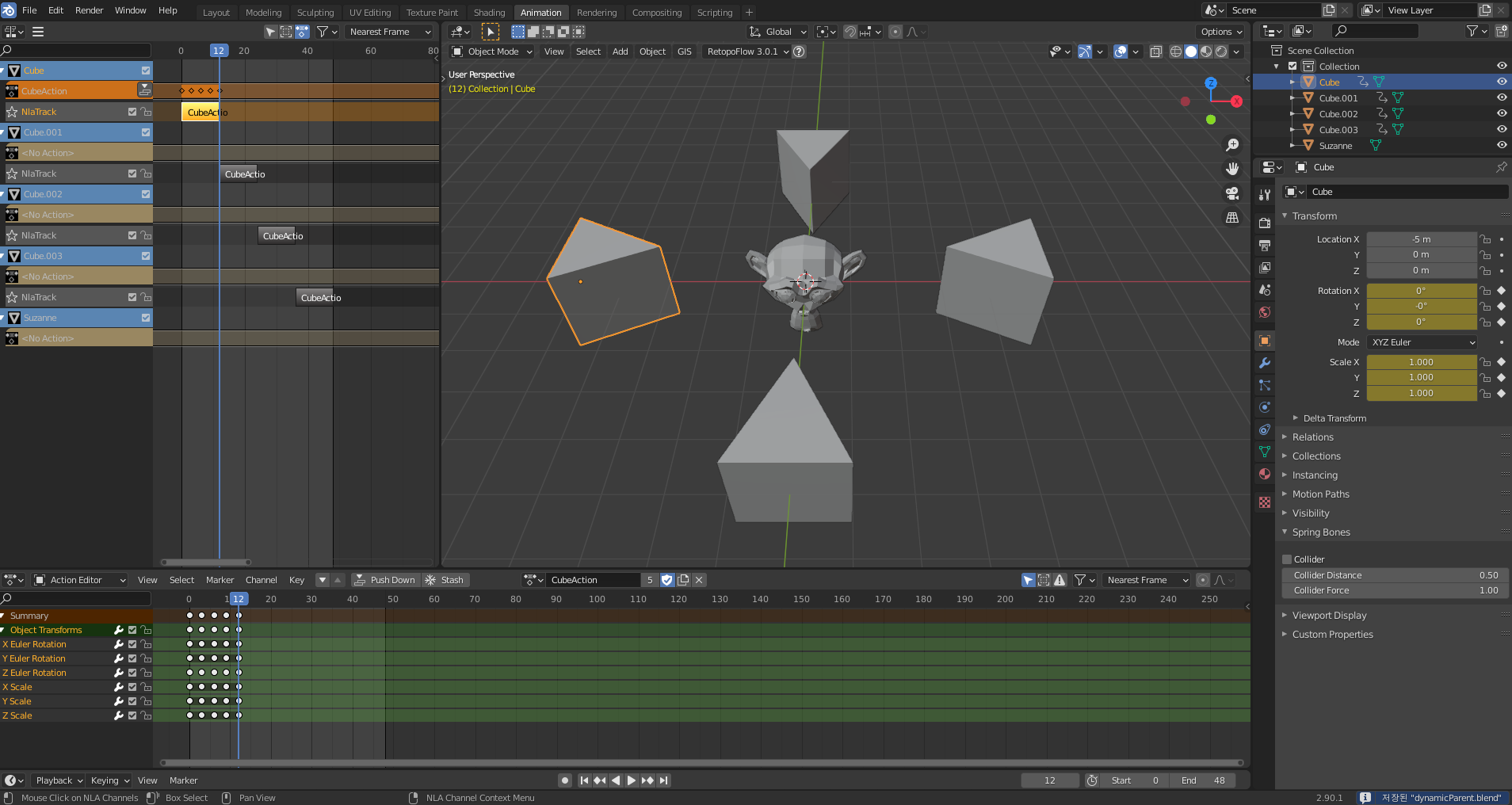The image size is (1512, 805).
Task: Open the Scene properties tab icon
Action: point(1265,290)
